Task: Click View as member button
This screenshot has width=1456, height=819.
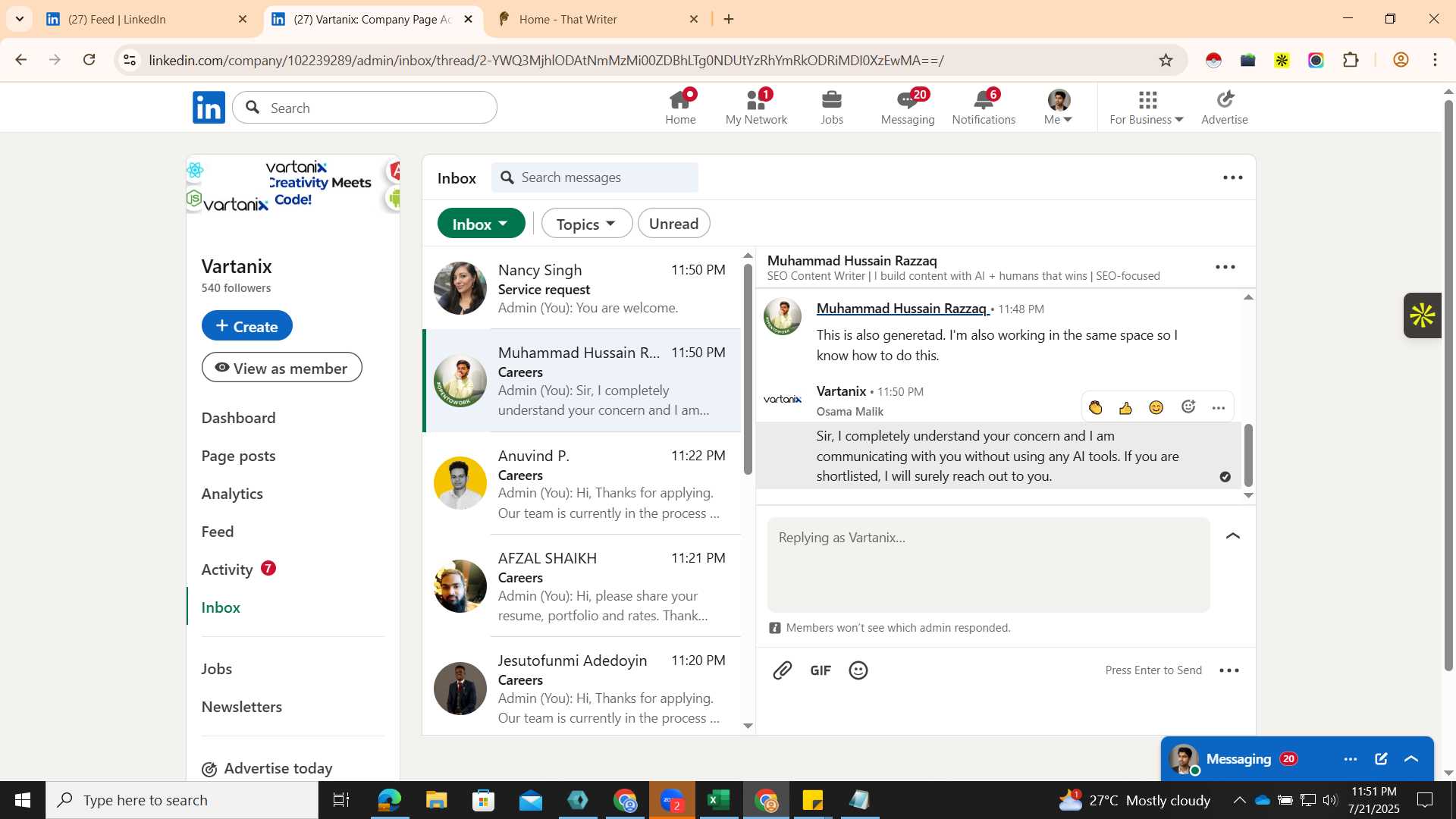Action: point(281,368)
